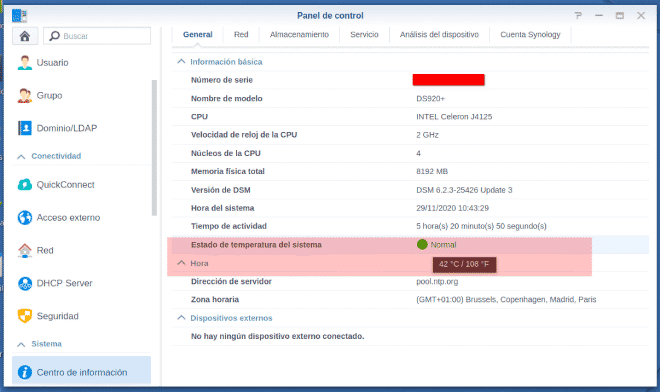Click the Acceso externo globe icon
660x392 pixels.
click(25, 218)
